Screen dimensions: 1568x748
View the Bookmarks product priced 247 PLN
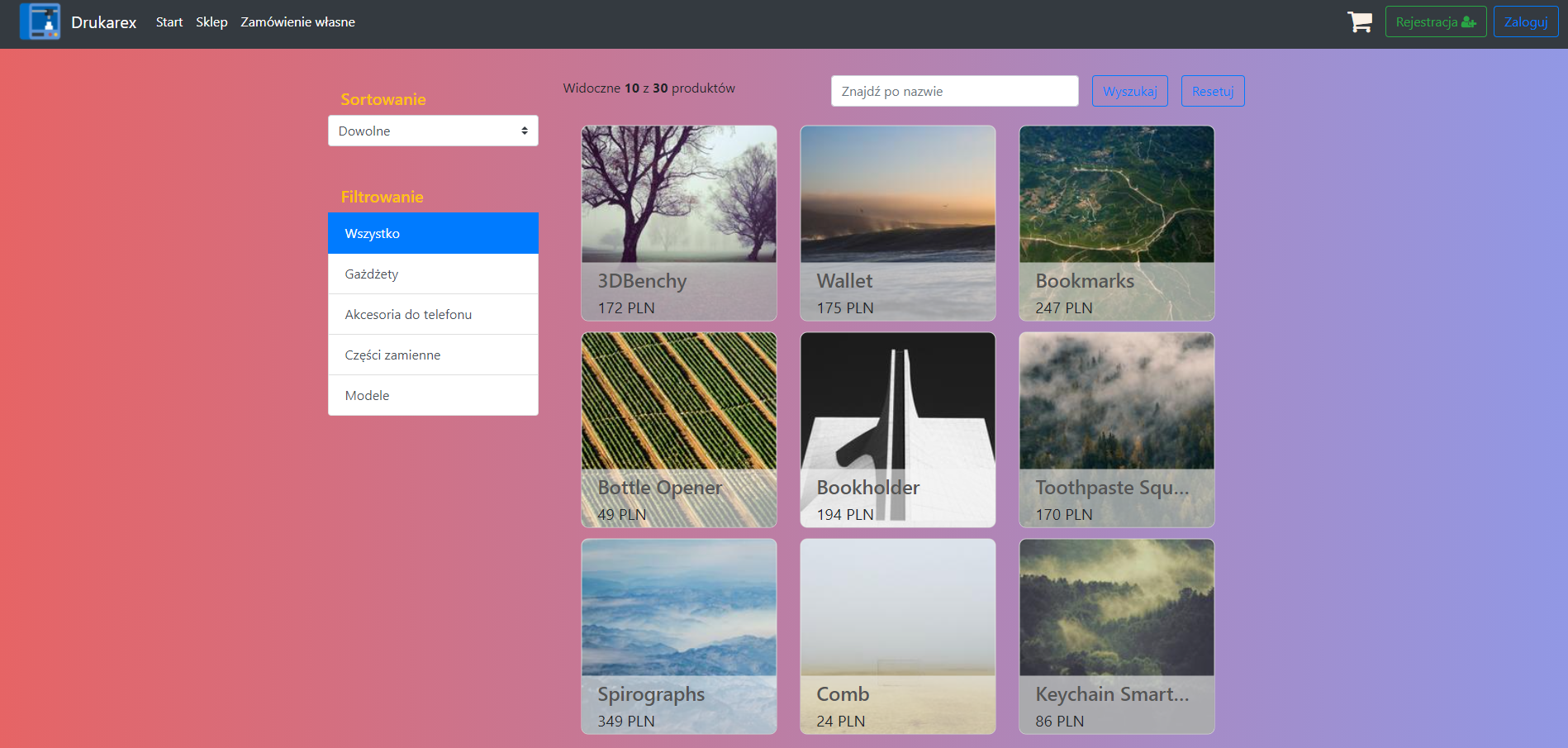[x=1116, y=223]
